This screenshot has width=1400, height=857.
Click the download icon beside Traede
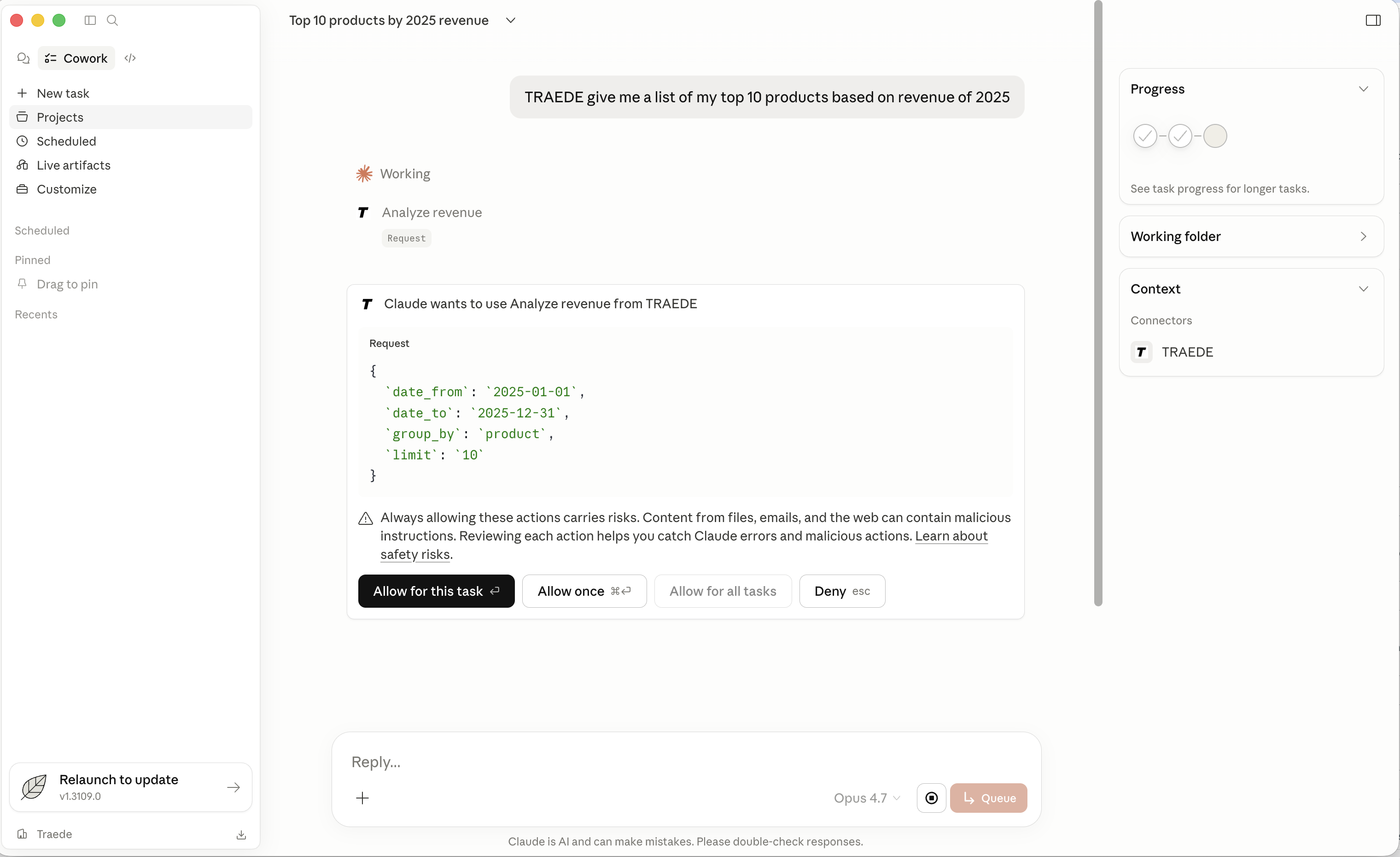(241, 834)
